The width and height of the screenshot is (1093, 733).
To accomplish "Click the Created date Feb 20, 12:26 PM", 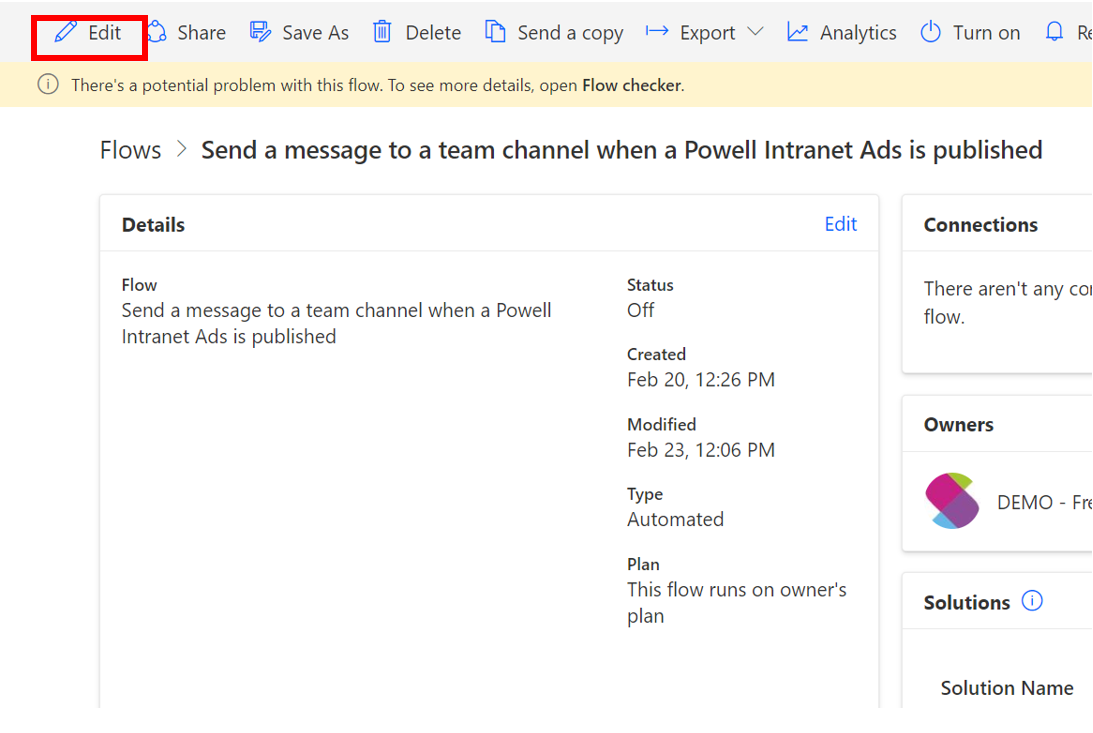I will click(701, 379).
